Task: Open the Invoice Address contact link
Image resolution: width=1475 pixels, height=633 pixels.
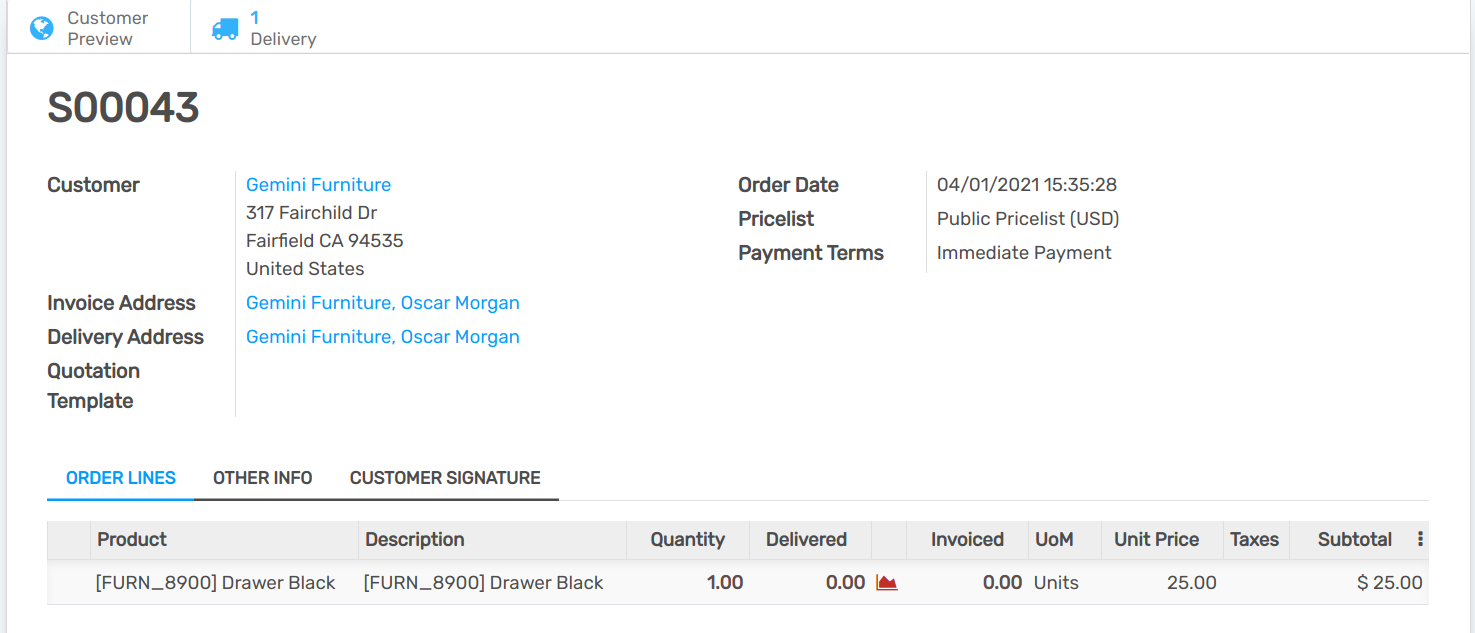Action: pyautogui.click(x=383, y=303)
